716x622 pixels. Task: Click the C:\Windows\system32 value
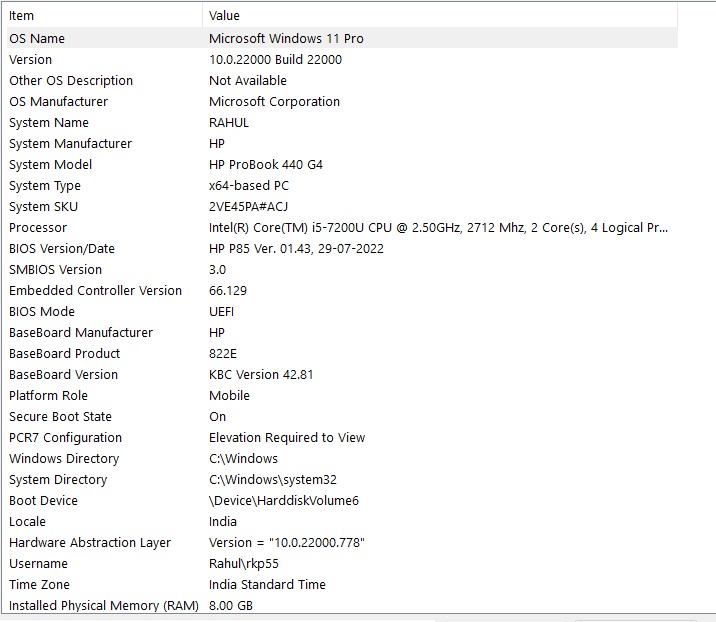pos(273,480)
